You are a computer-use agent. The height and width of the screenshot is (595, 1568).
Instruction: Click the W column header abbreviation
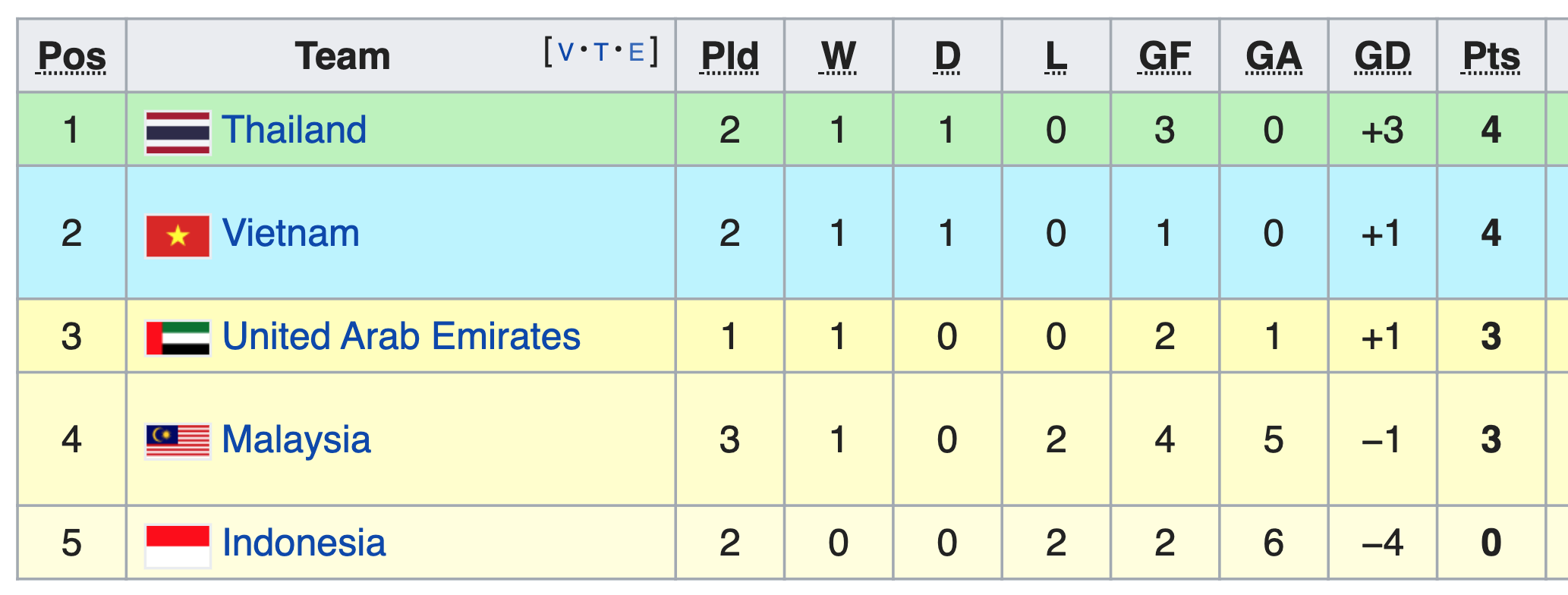click(839, 56)
